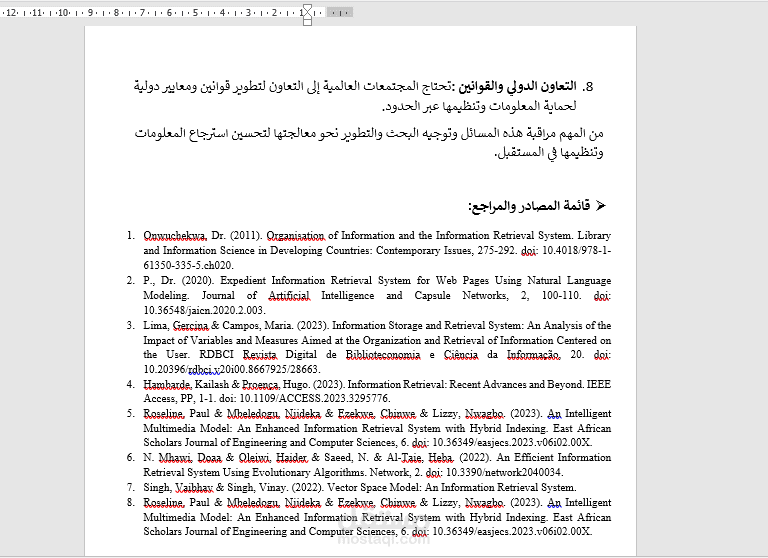Click the underlined name Oleiwi in reference 6
Screen dimensions: 768x558
254,458
